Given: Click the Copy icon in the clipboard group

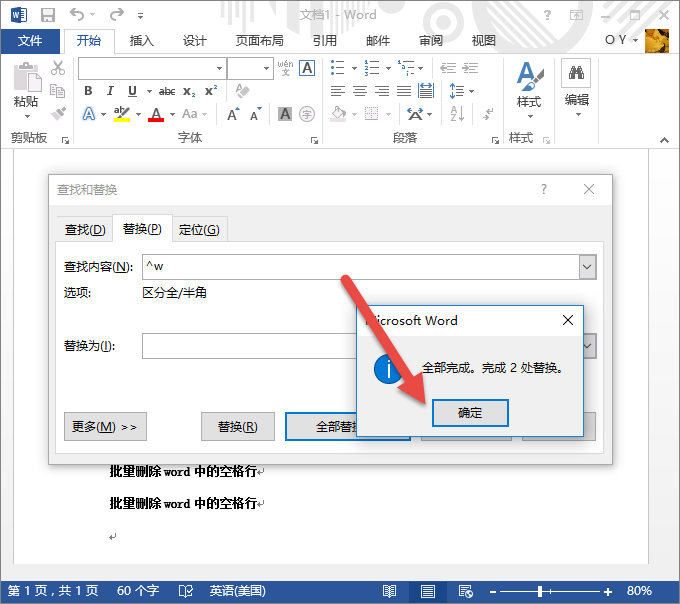Looking at the screenshot, I should click(x=57, y=91).
